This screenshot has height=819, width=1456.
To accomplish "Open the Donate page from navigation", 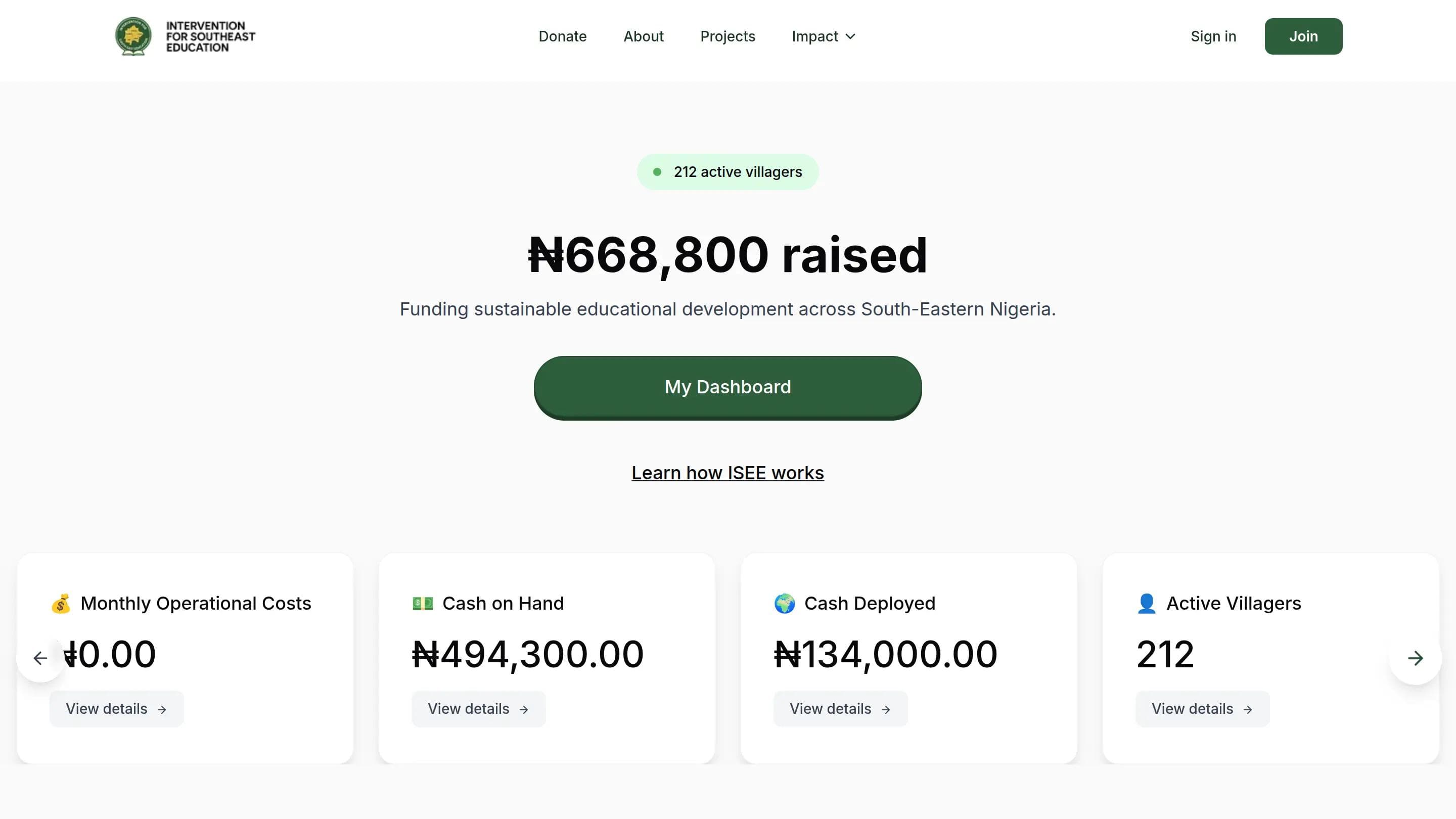I will [562, 37].
